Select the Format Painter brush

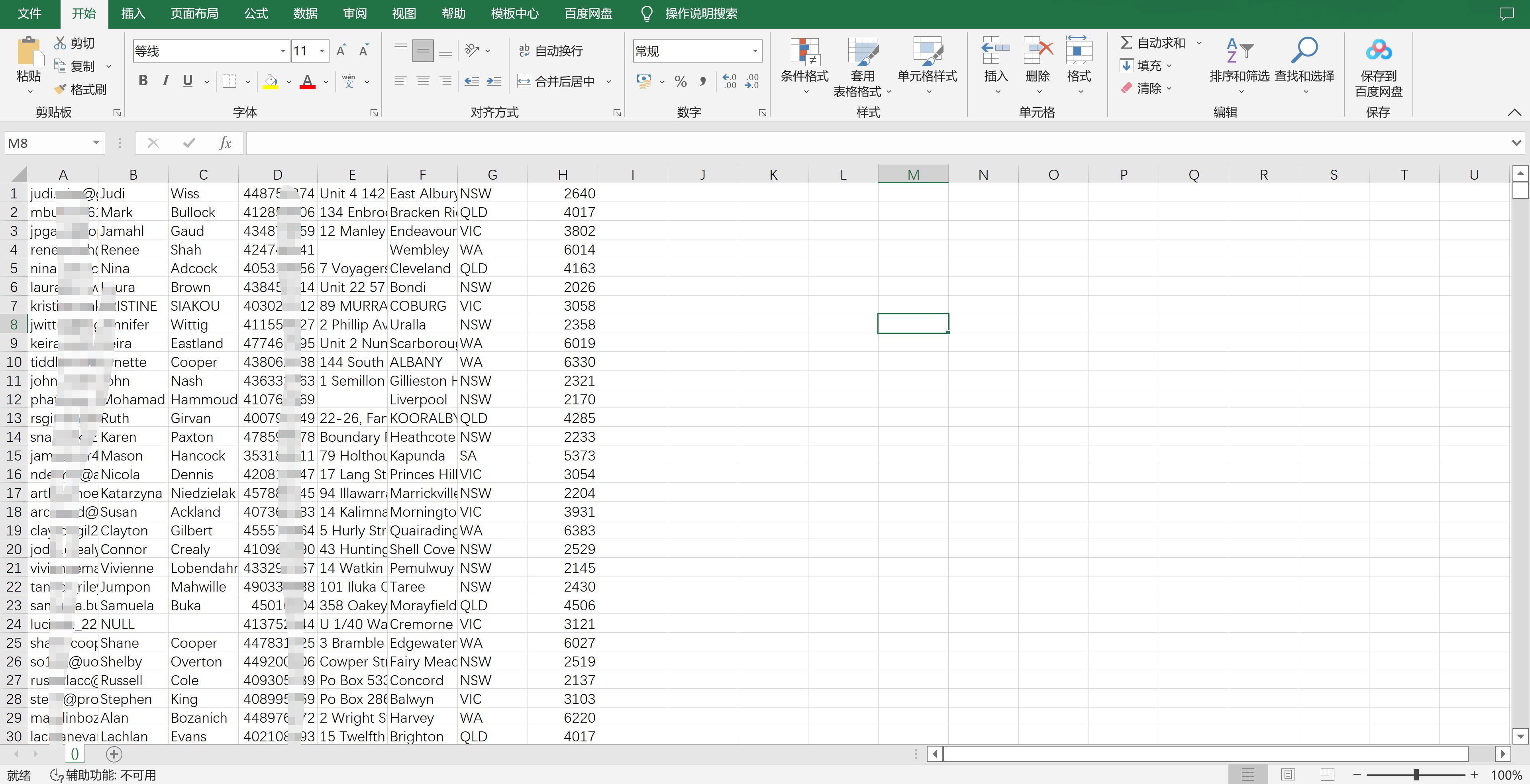(60, 88)
